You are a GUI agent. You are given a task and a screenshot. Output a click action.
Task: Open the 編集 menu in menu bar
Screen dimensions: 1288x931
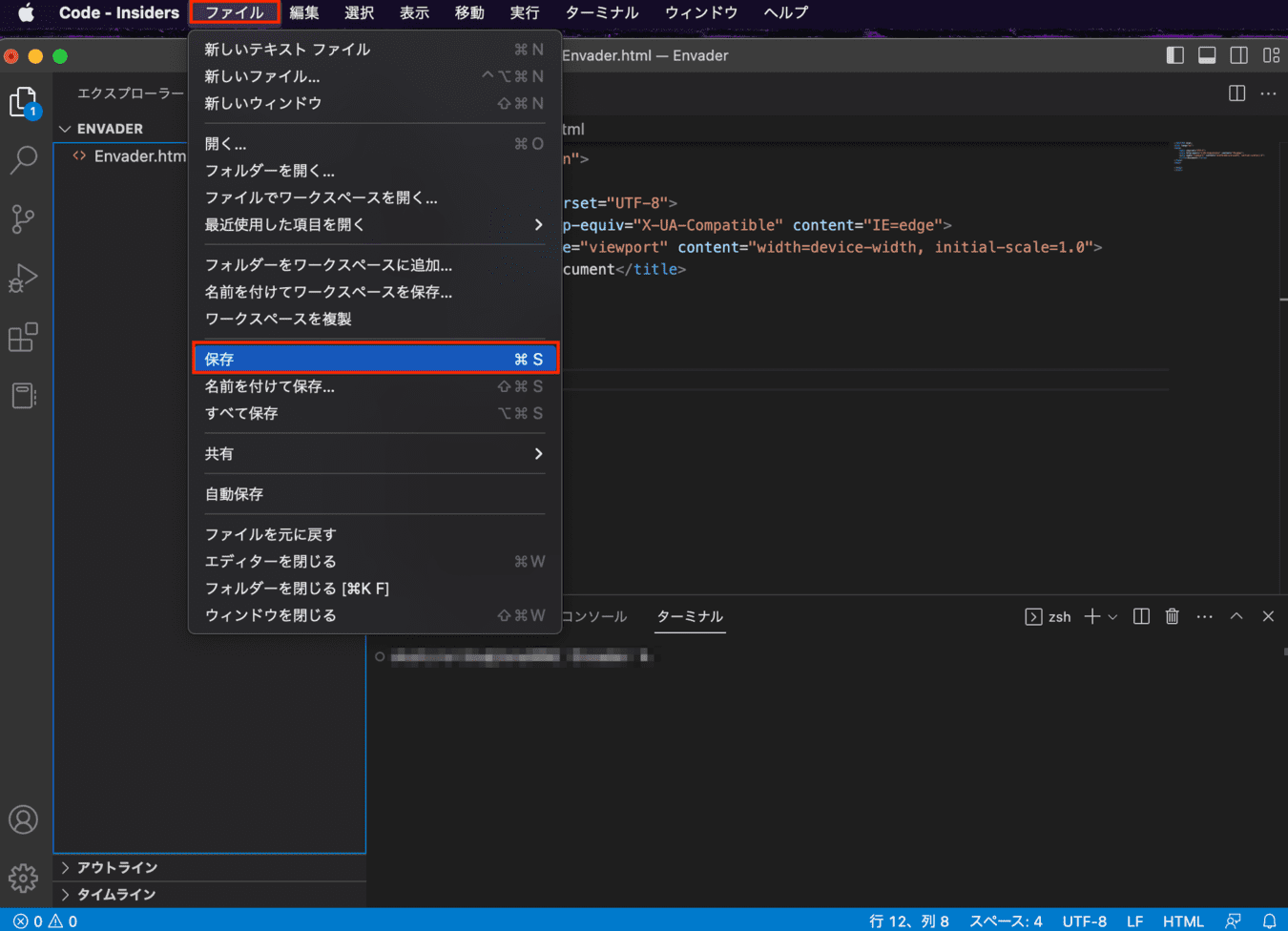pyautogui.click(x=303, y=12)
